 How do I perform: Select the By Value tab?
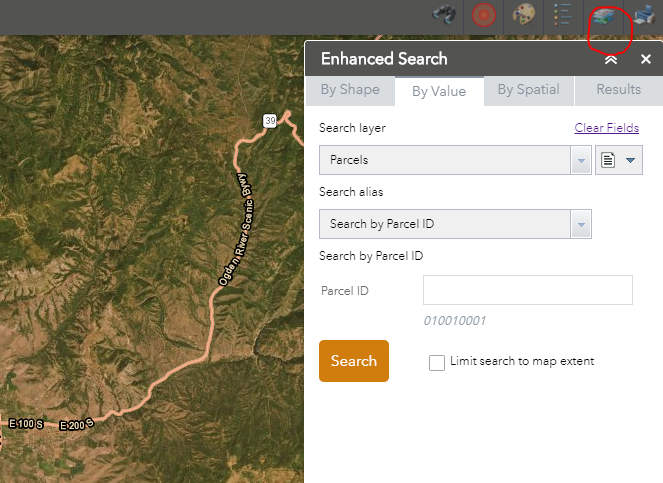pyautogui.click(x=439, y=91)
